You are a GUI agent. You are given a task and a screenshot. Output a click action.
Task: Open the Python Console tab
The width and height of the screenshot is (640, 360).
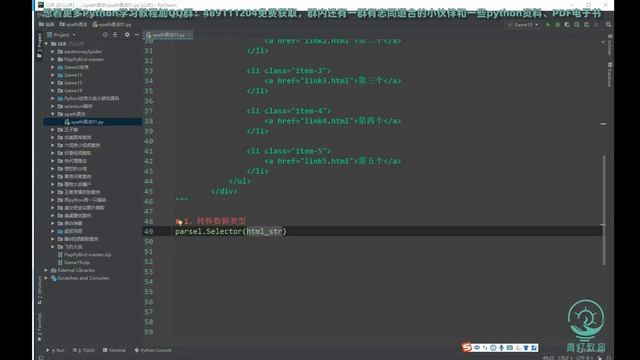click(x=153, y=350)
